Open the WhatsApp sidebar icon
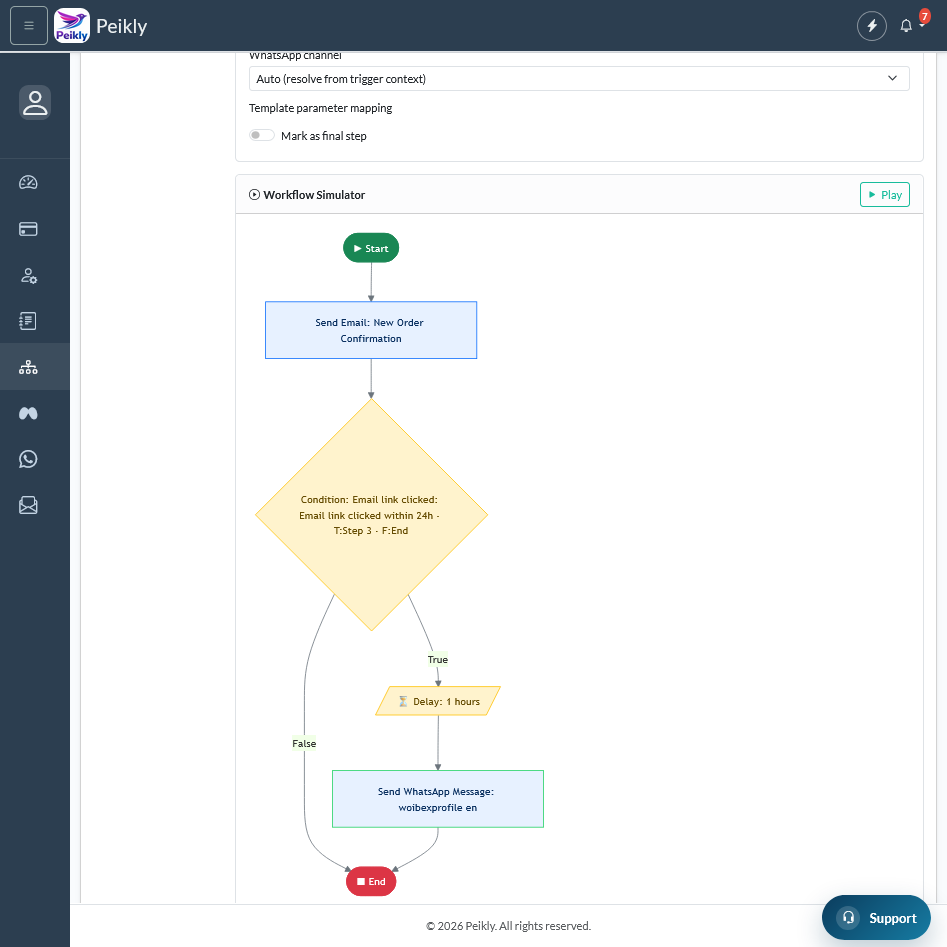Screen dimensions: 947x947 pos(28,459)
